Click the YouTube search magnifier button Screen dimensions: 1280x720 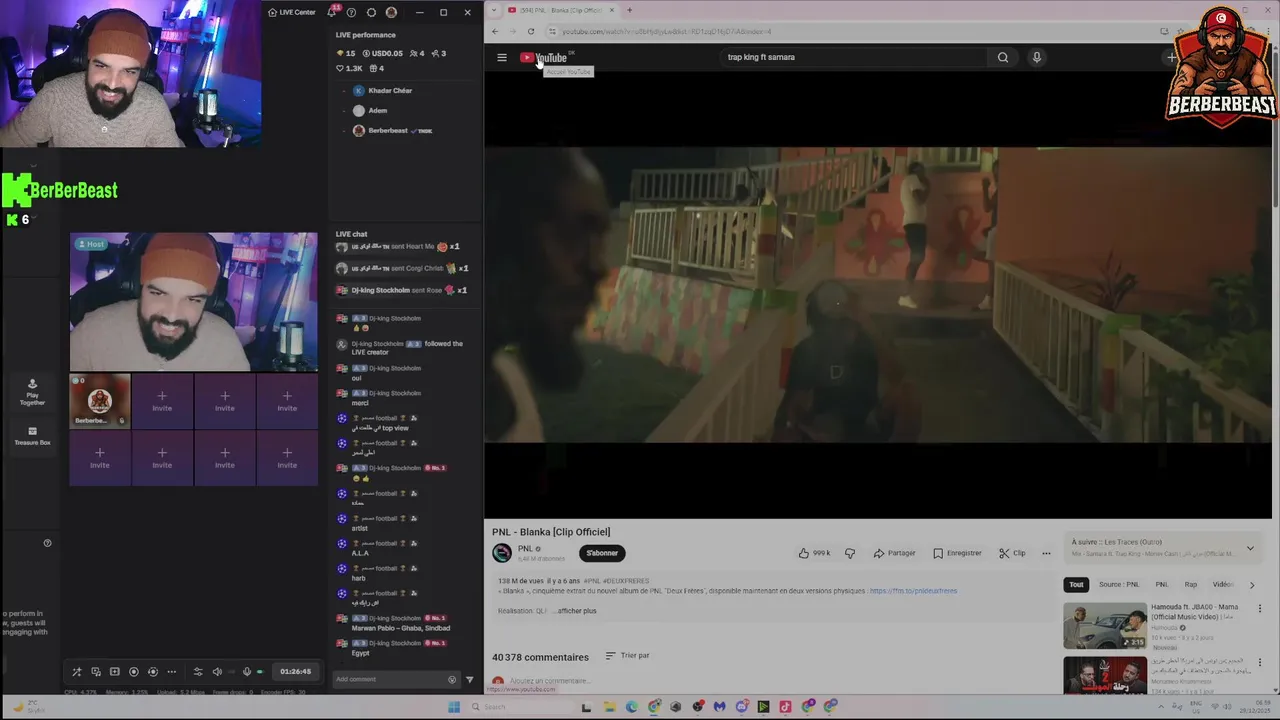tap(1003, 57)
